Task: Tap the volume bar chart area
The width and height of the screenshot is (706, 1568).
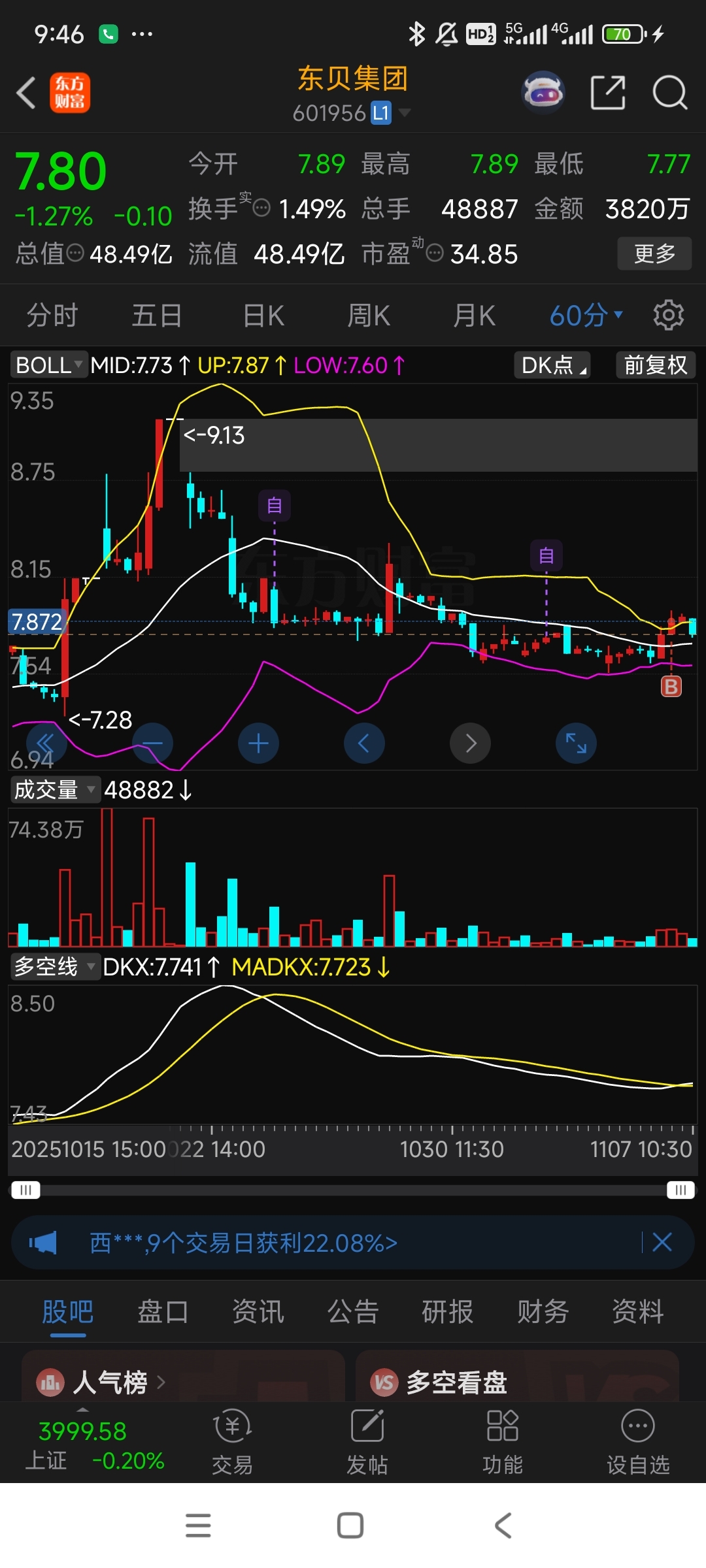Action: coord(353,877)
